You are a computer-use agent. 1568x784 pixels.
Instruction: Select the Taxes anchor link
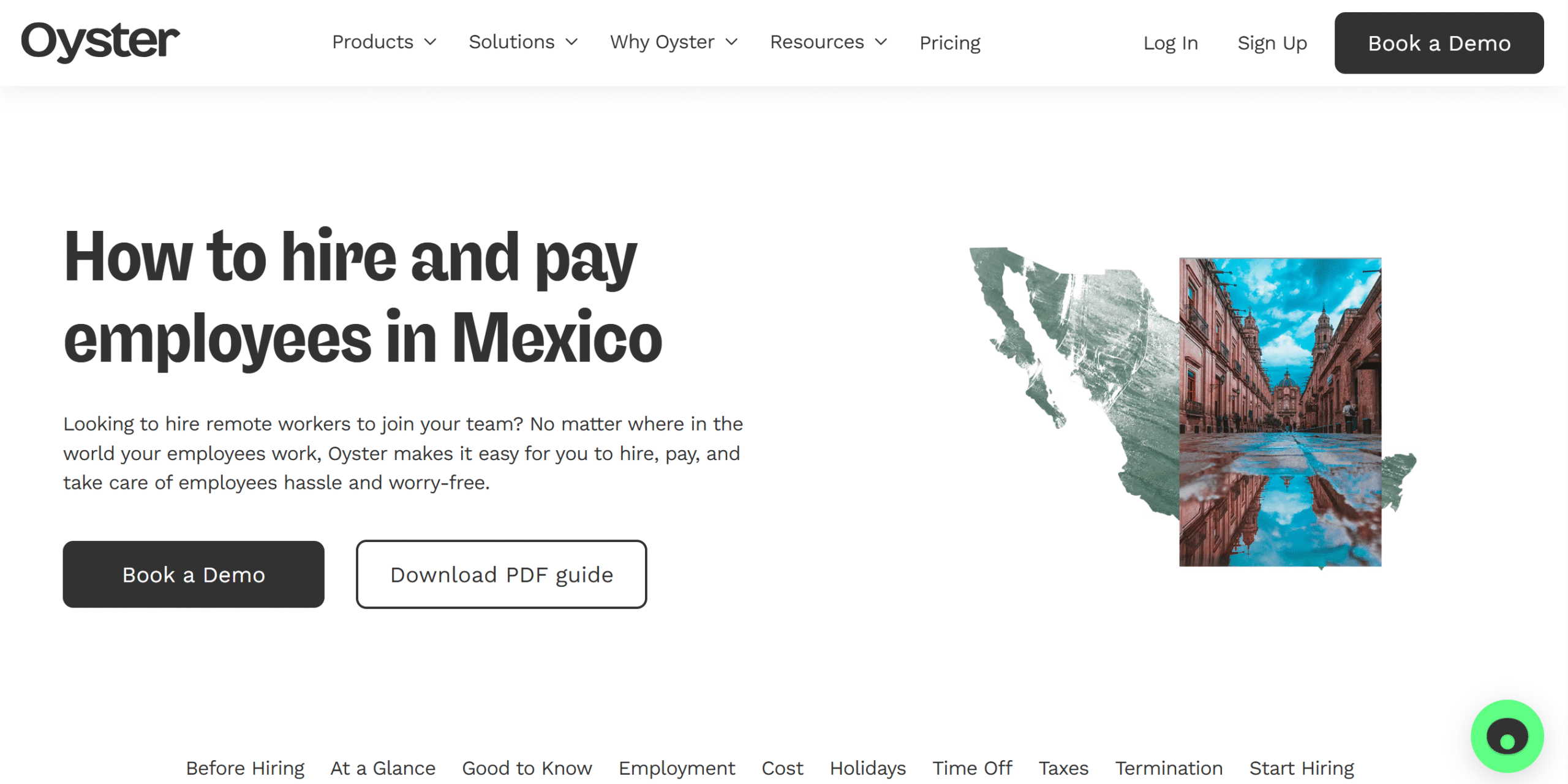(x=1063, y=768)
